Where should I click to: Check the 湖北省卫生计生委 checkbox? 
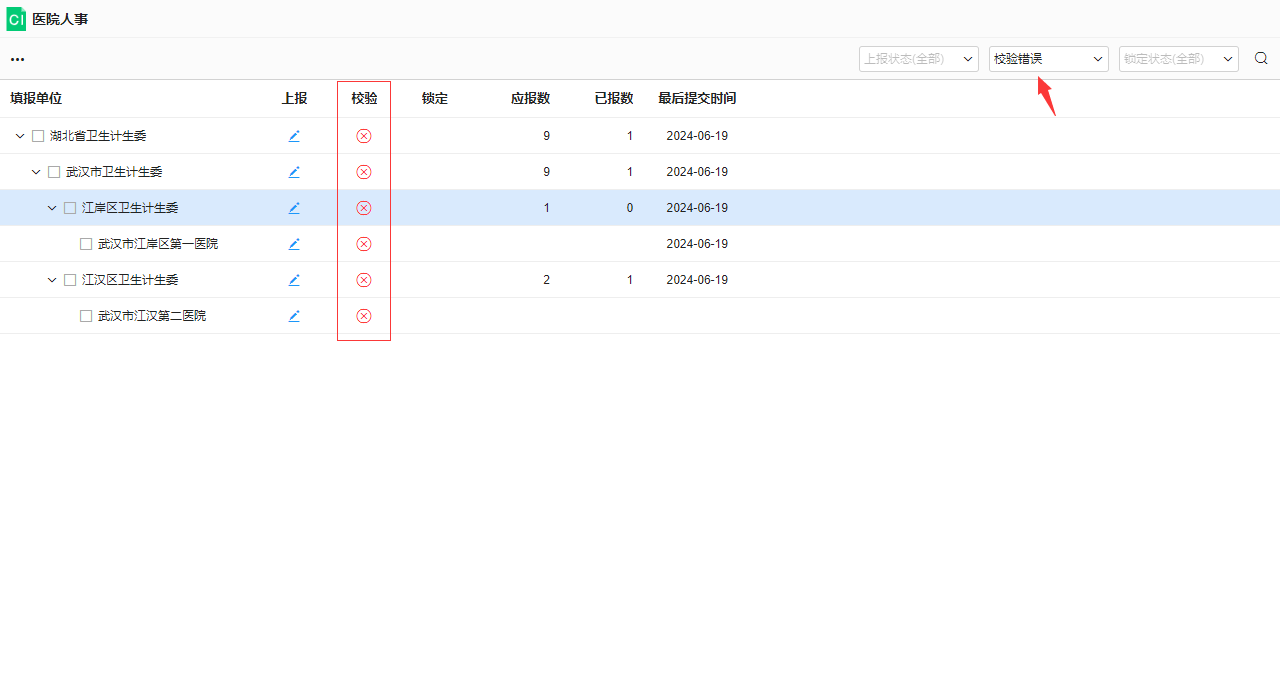[x=38, y=136]
